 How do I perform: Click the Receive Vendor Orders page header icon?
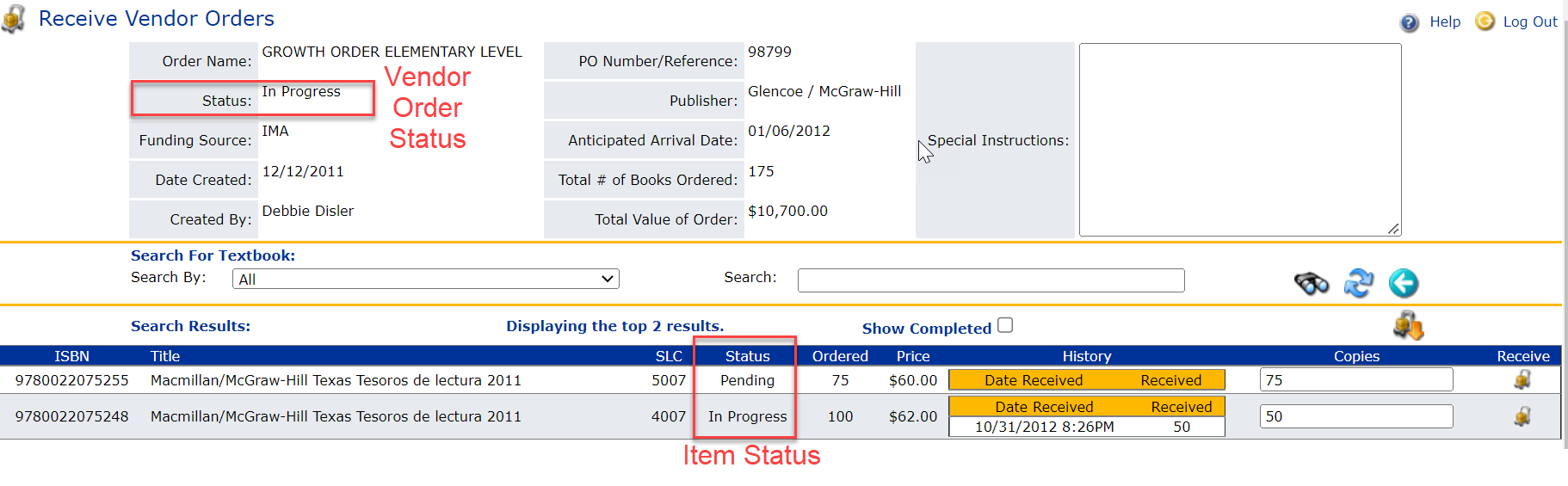14,19
